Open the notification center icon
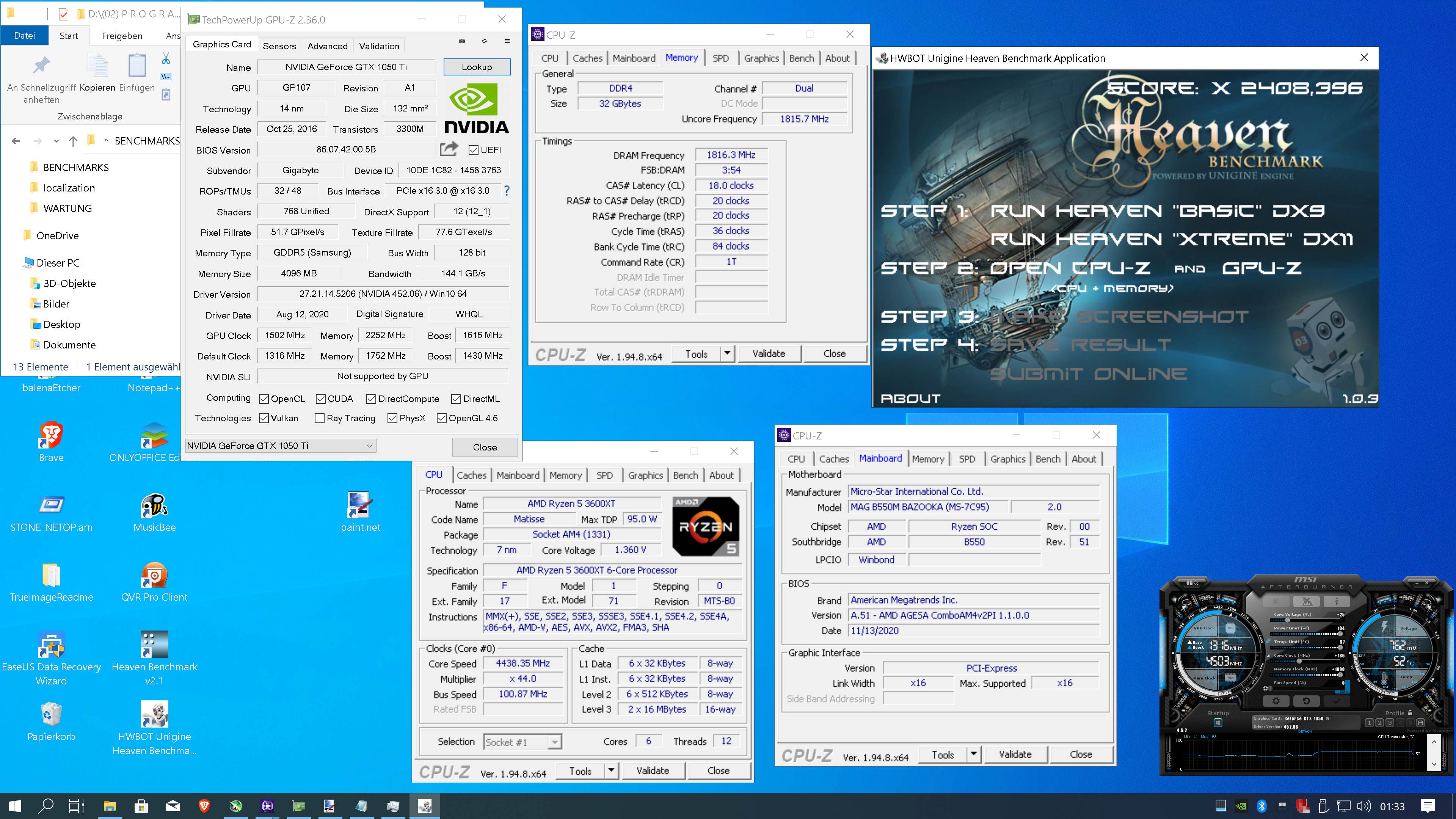 [1428, 806]
